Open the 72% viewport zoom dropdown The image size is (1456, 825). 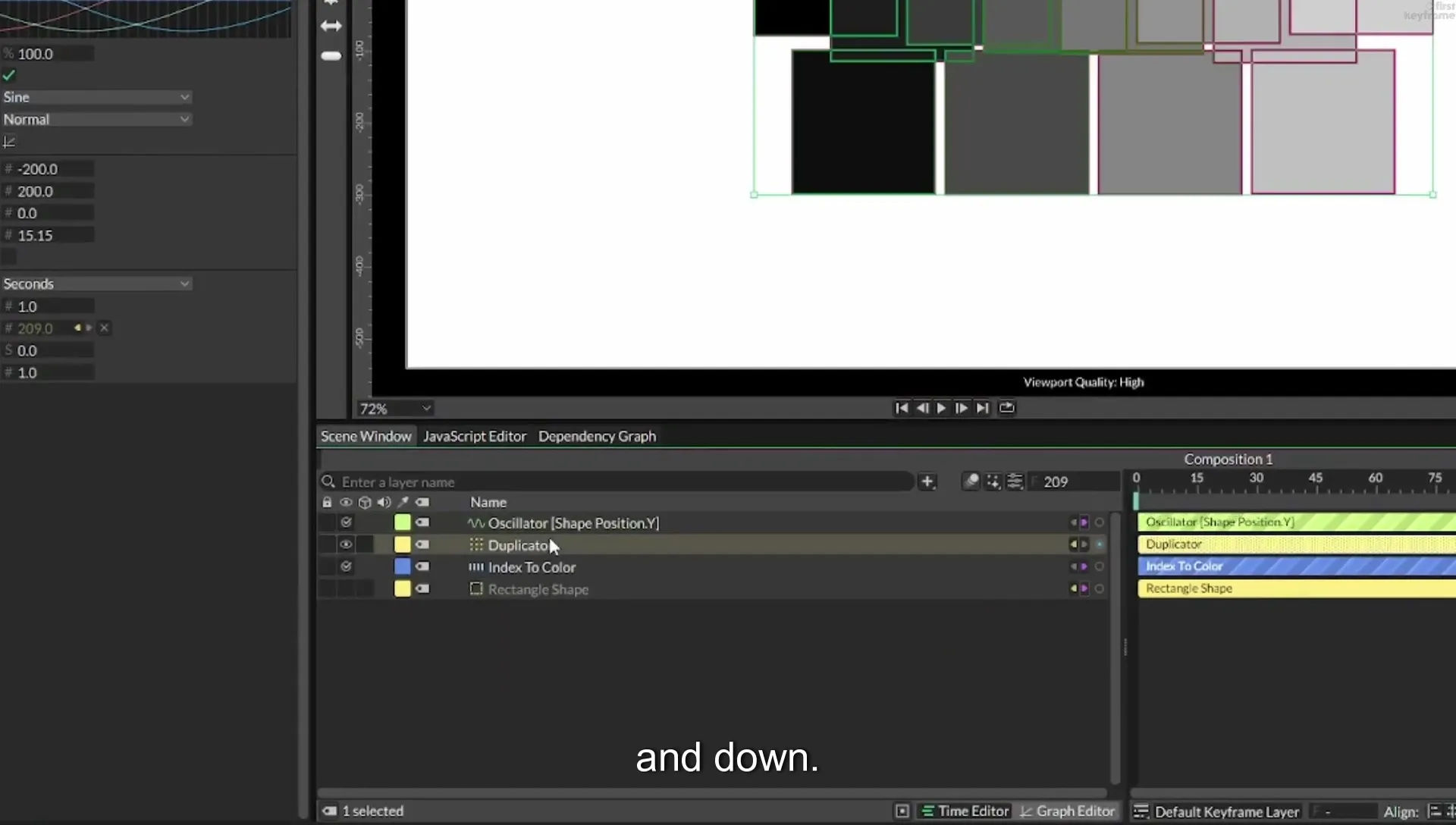point(395,409)
